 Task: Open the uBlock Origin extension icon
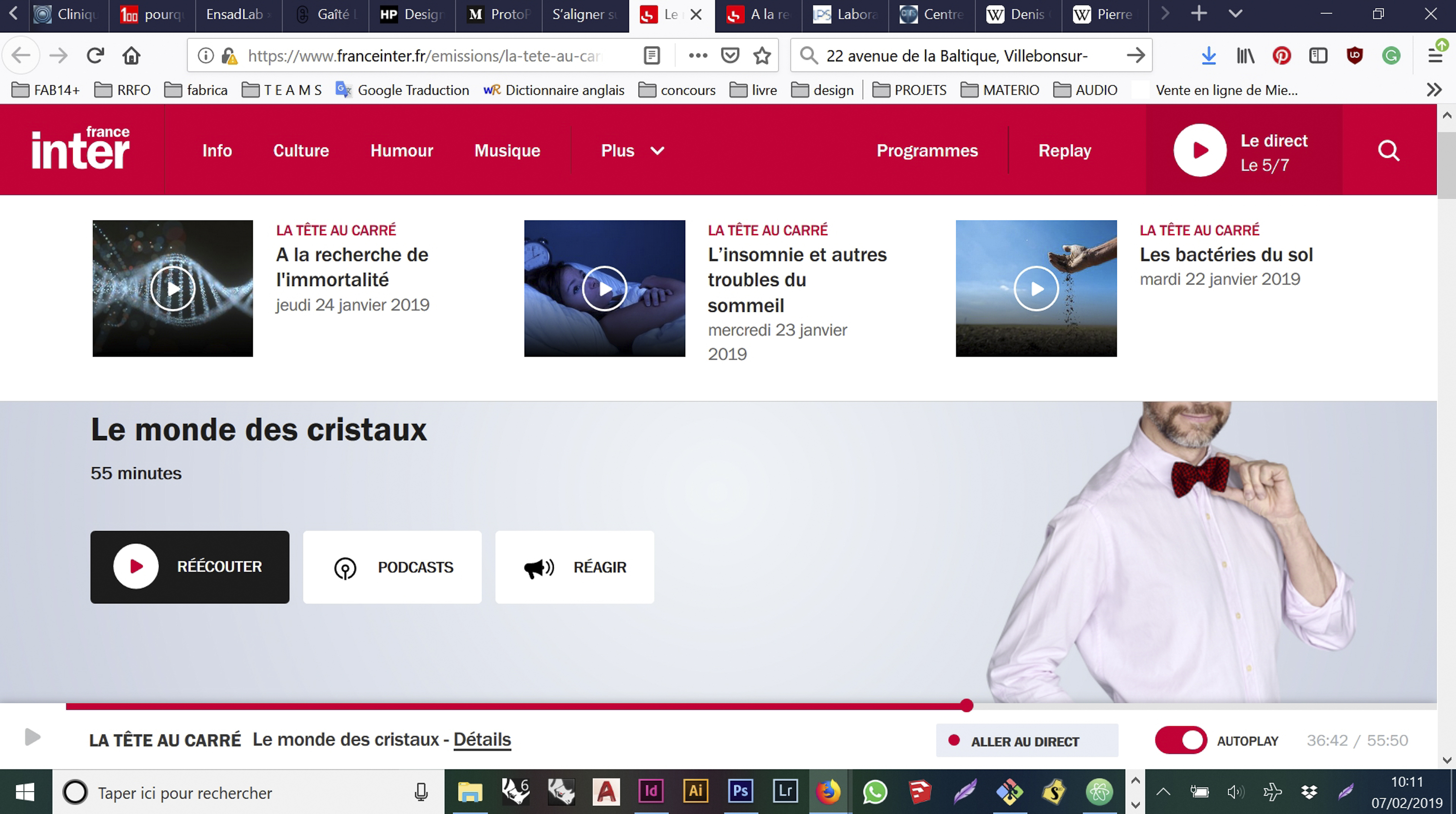click(x=1354, y=55)
